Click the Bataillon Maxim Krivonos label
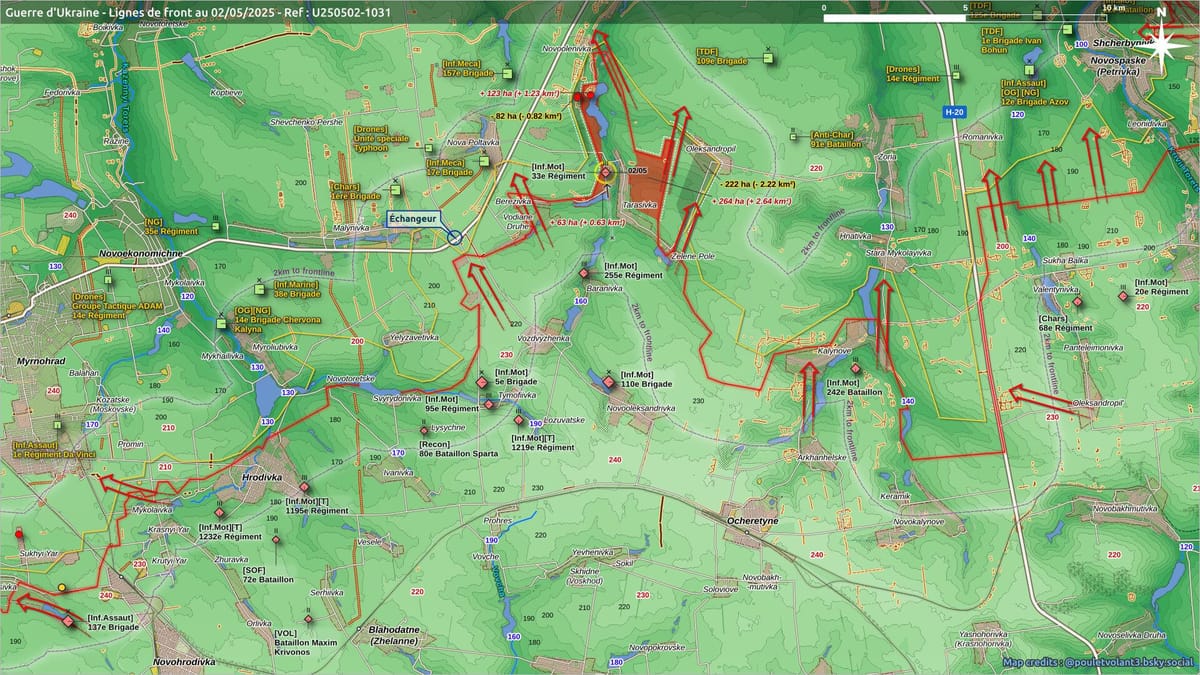This screenshot has height=675, width=1200. tap(306, 645)
